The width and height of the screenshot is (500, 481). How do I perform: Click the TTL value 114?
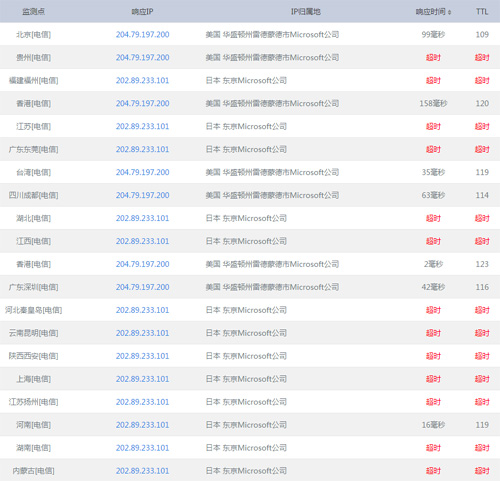(482, 195)
